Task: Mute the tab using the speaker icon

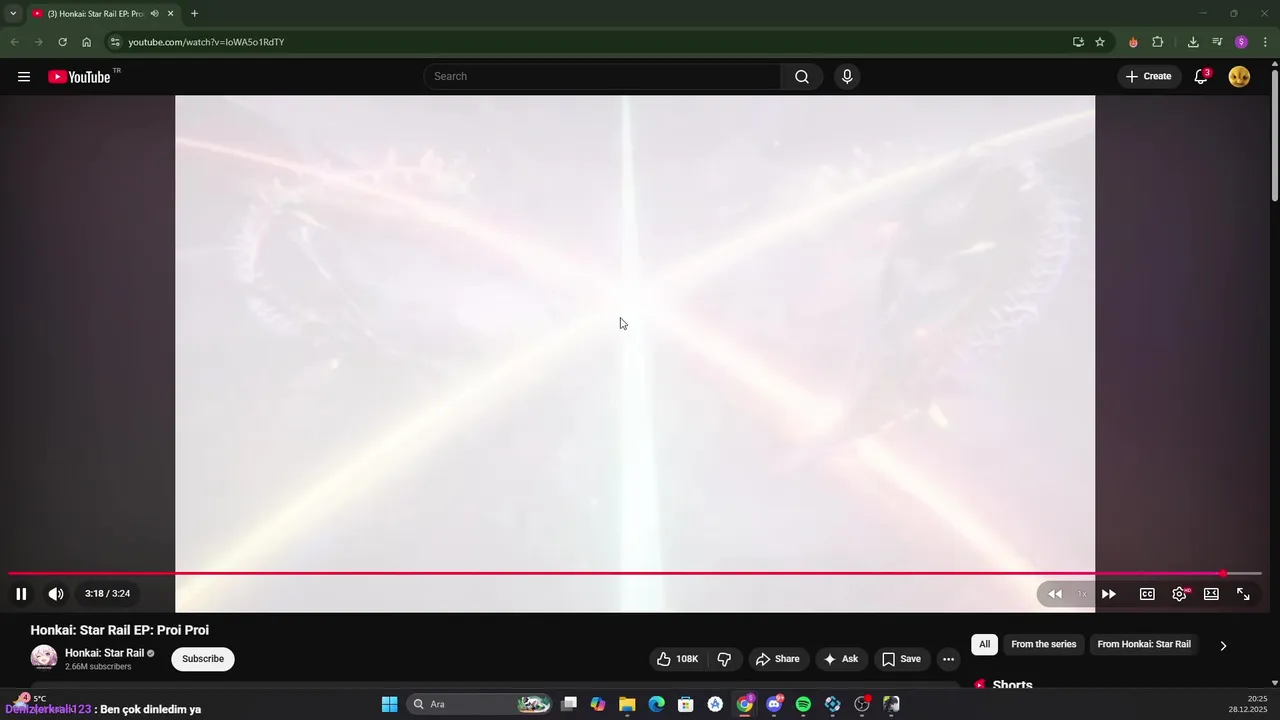Action: (154, 14)
